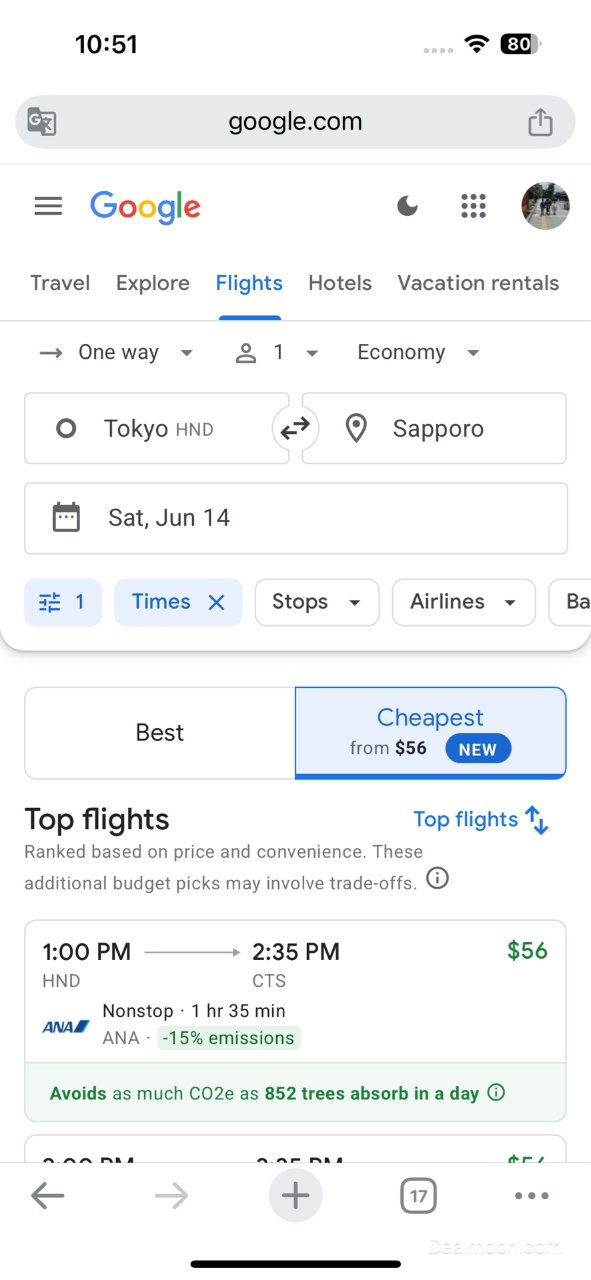Share the page via the share icon
591x1280 pixels.
click(x=540, y=120)
